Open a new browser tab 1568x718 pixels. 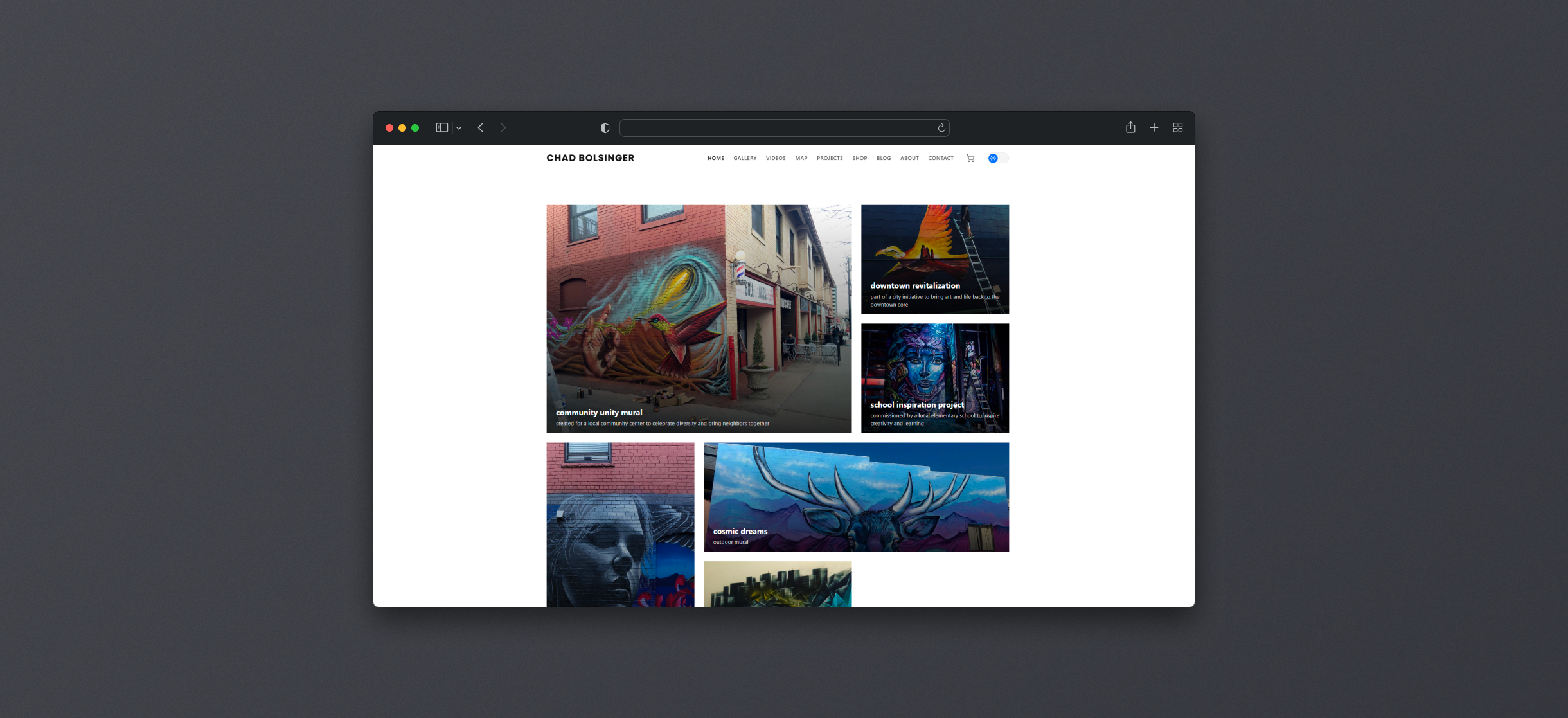coord(1154,127)
